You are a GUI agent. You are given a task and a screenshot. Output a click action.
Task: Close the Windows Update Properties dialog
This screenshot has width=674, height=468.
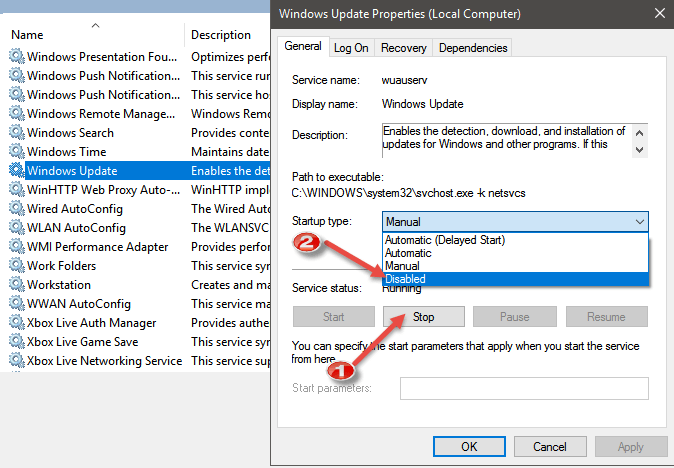coord(659,13)
